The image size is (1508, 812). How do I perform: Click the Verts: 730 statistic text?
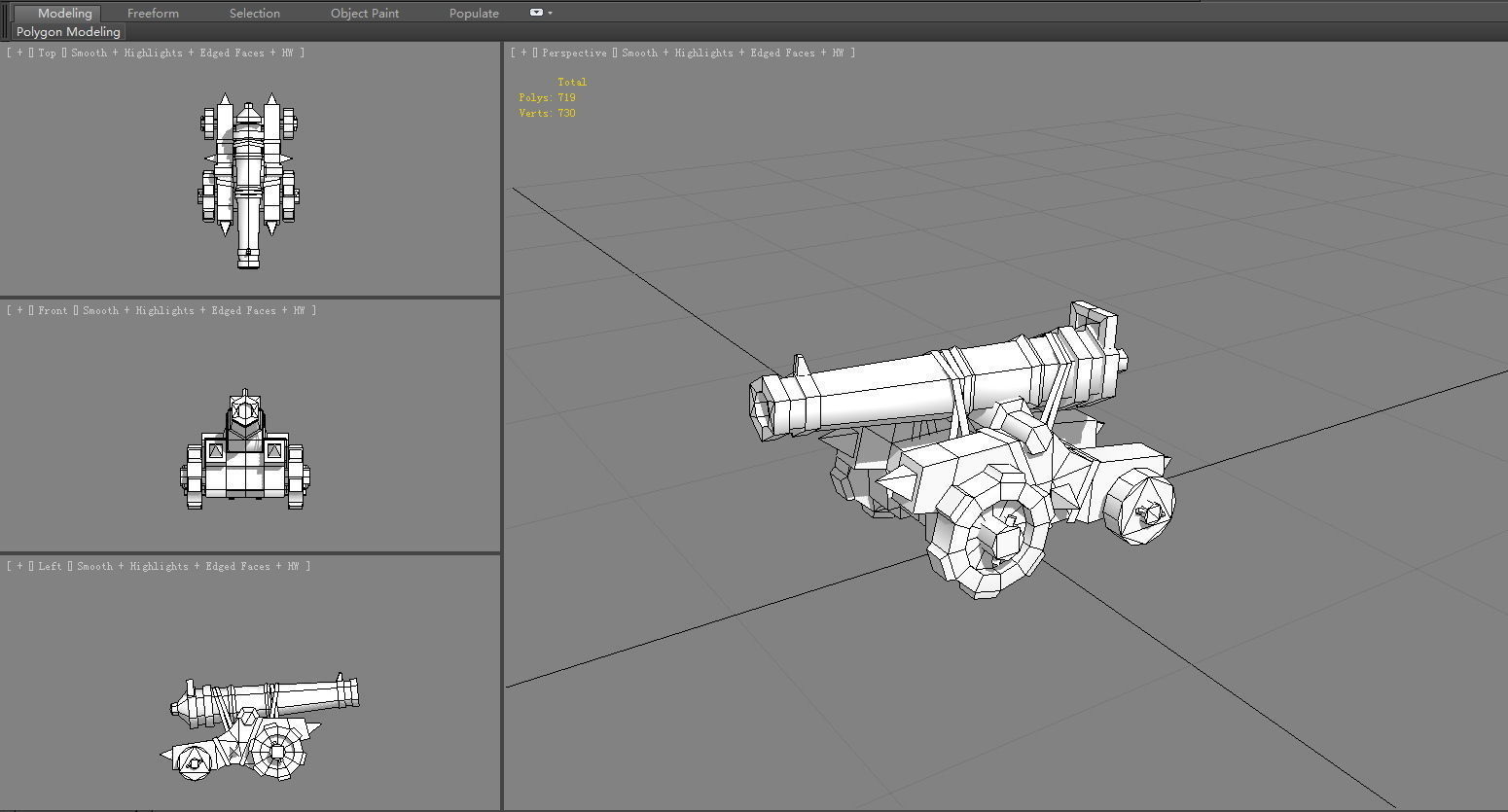[x=547, y=113]
